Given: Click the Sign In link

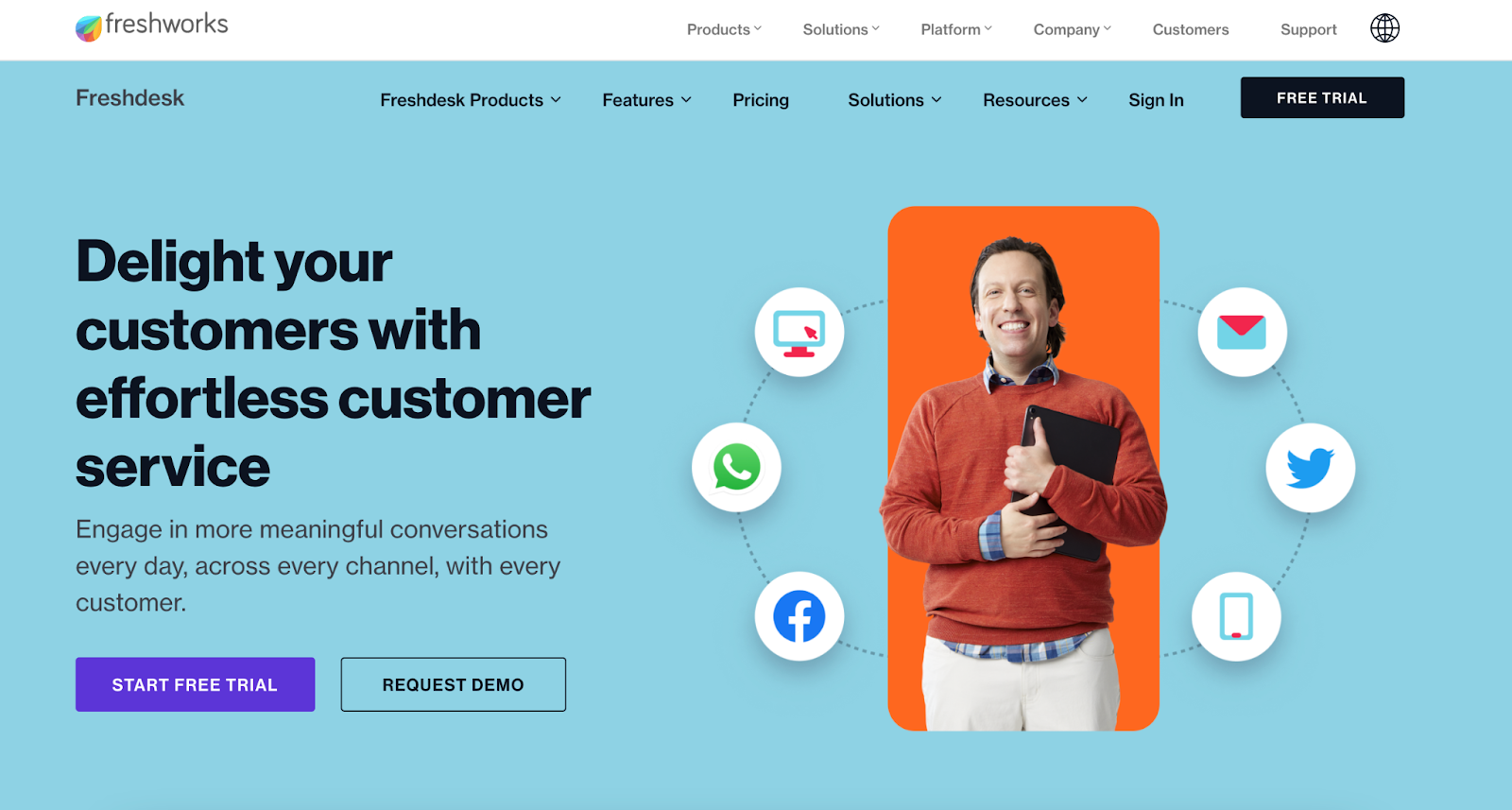Looking at the screenshot, I should 1156,100.
